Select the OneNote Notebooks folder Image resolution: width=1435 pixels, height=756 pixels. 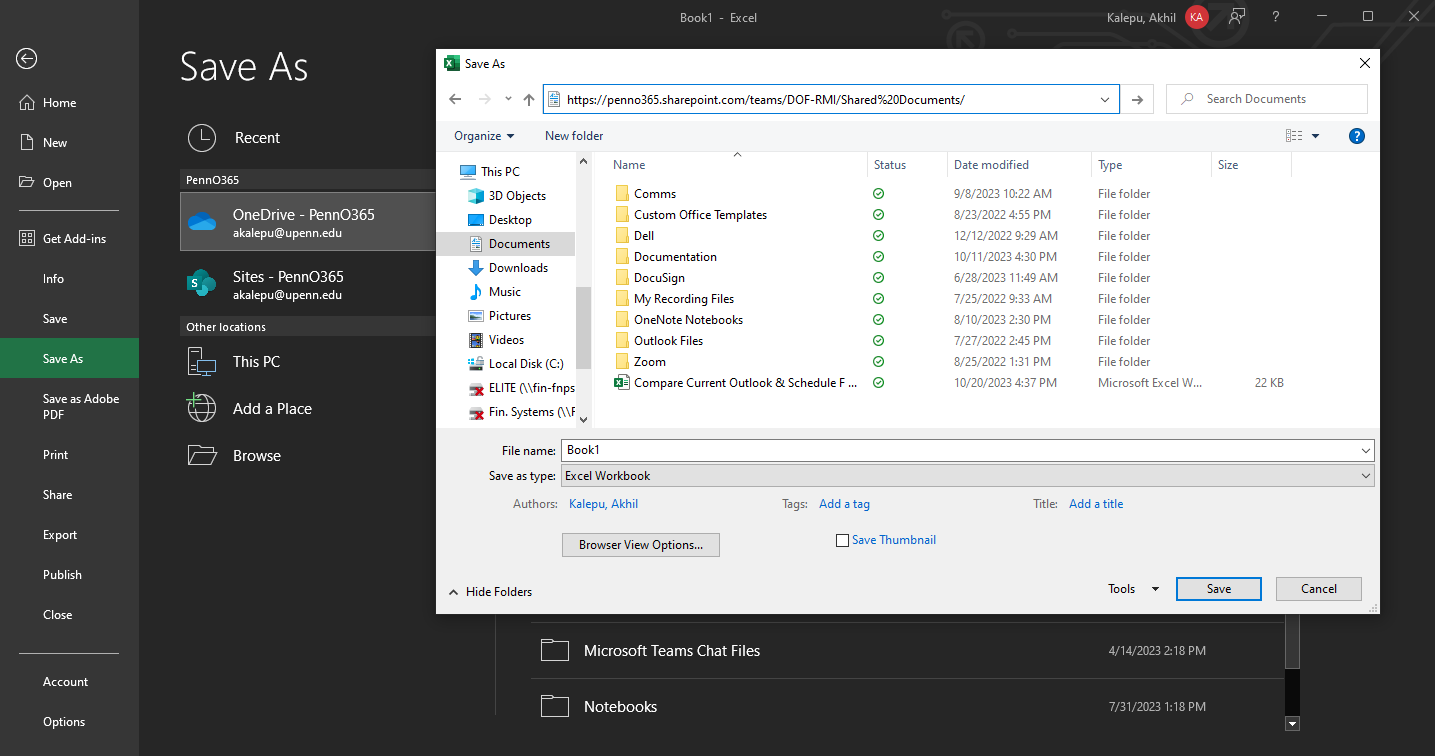pos(688,320)
